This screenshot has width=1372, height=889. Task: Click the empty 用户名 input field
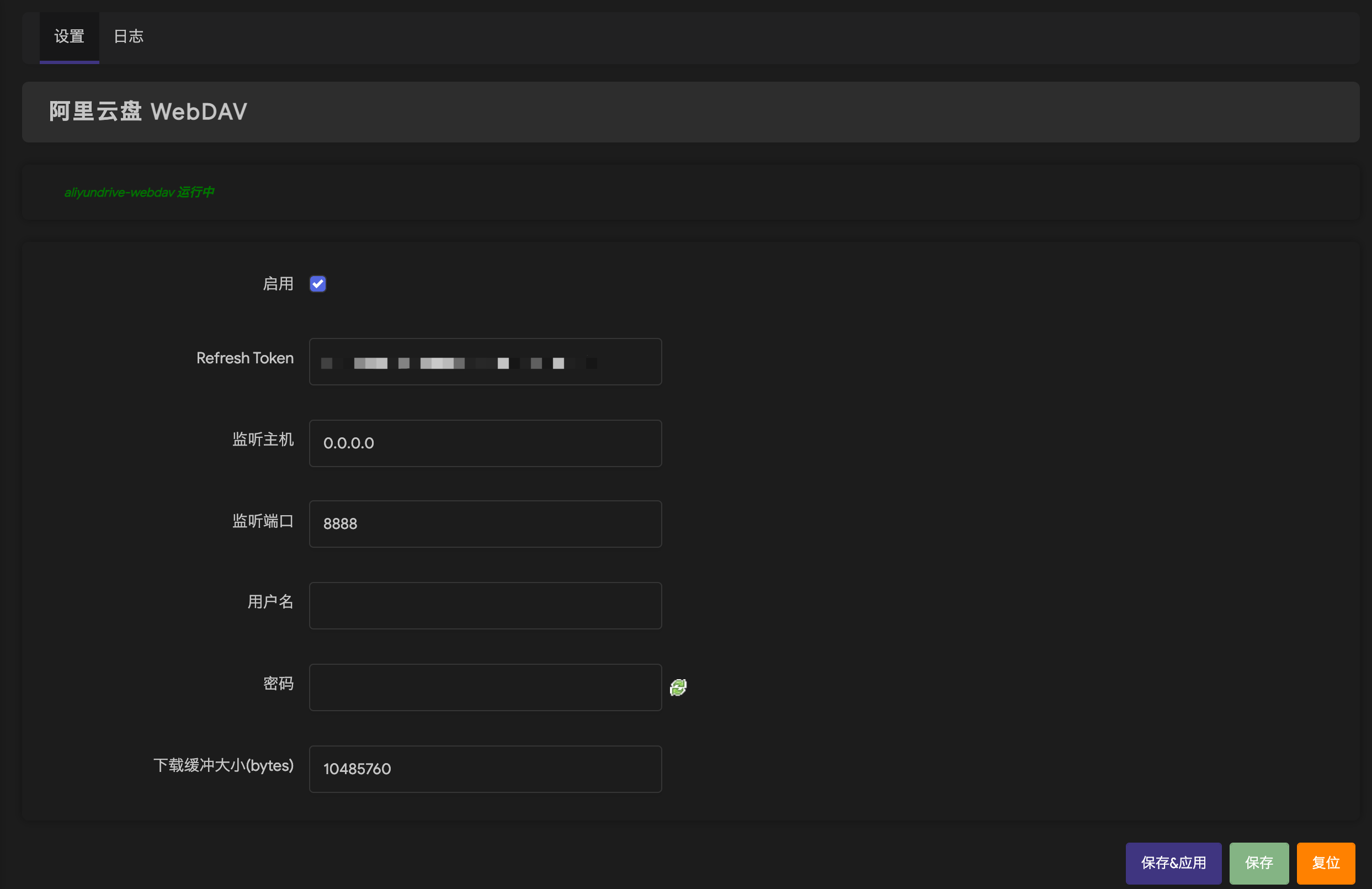click(485, 606)
